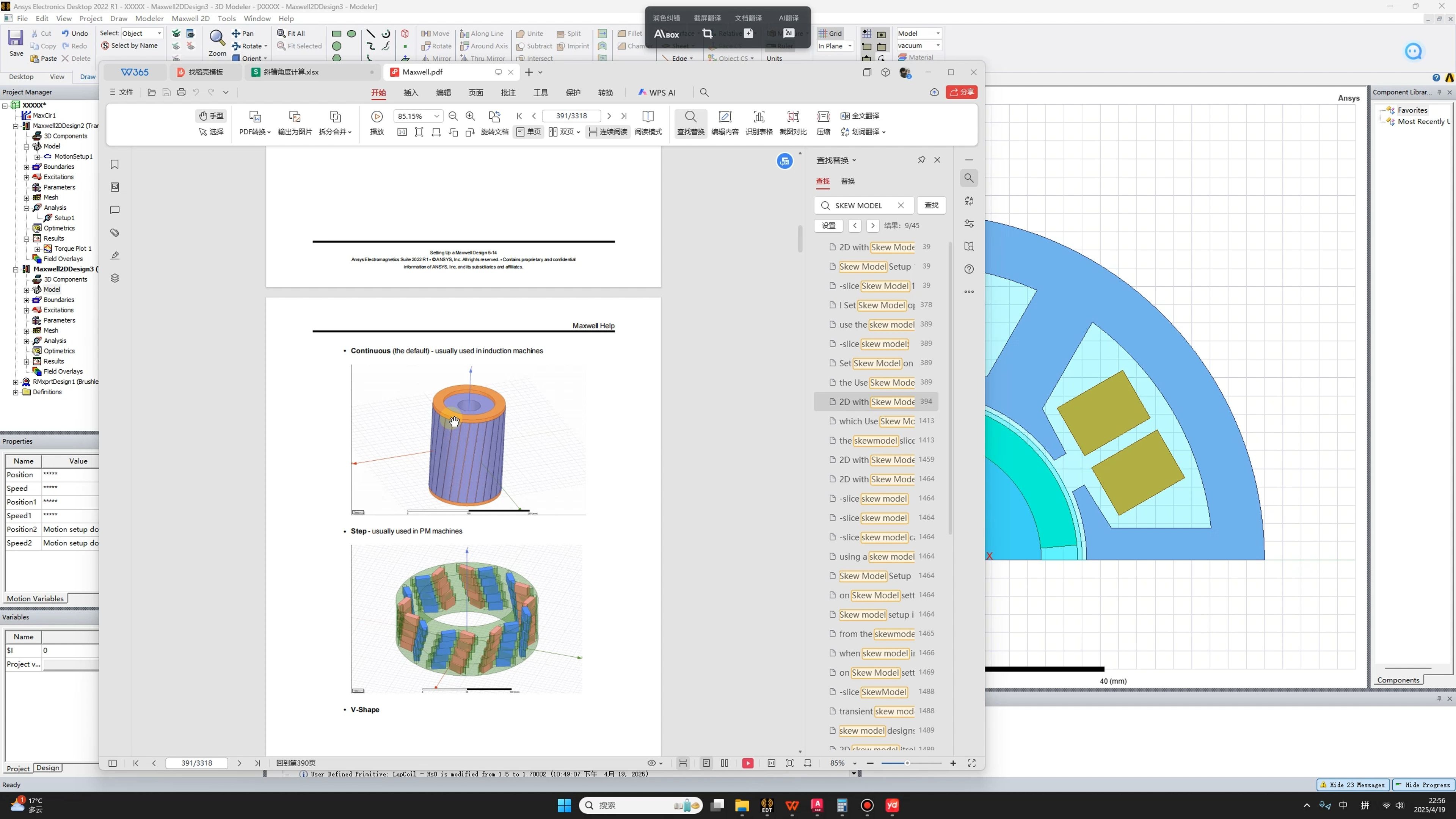Click the print icon in WPS quick toolbar
The height and width of the screenshot is (819, 1456).
pyautogui.click(x=182, y=92)
